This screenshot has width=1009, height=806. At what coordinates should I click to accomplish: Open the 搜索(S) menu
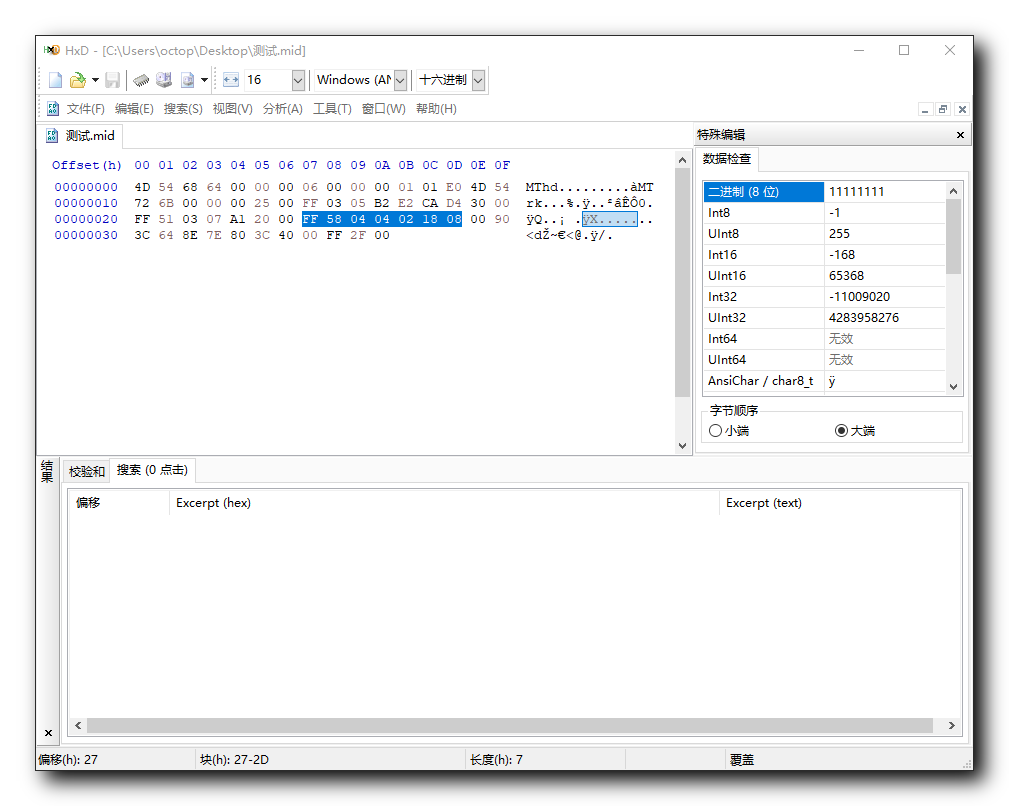pos(183,109)
